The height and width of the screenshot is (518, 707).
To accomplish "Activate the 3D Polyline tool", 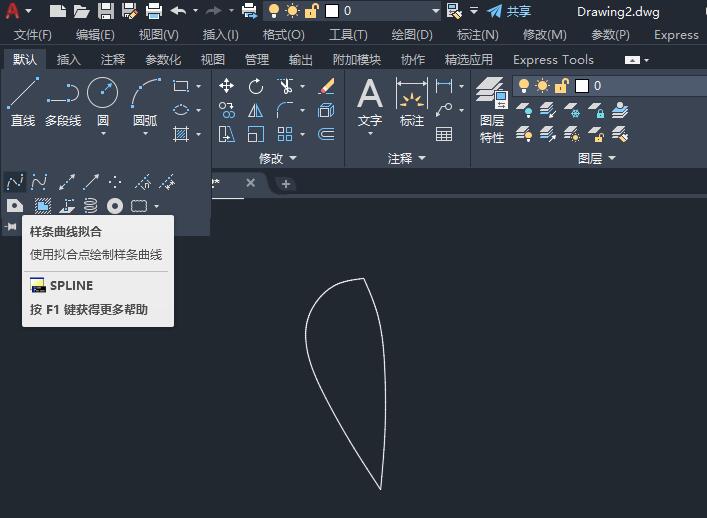I will 67,206.
